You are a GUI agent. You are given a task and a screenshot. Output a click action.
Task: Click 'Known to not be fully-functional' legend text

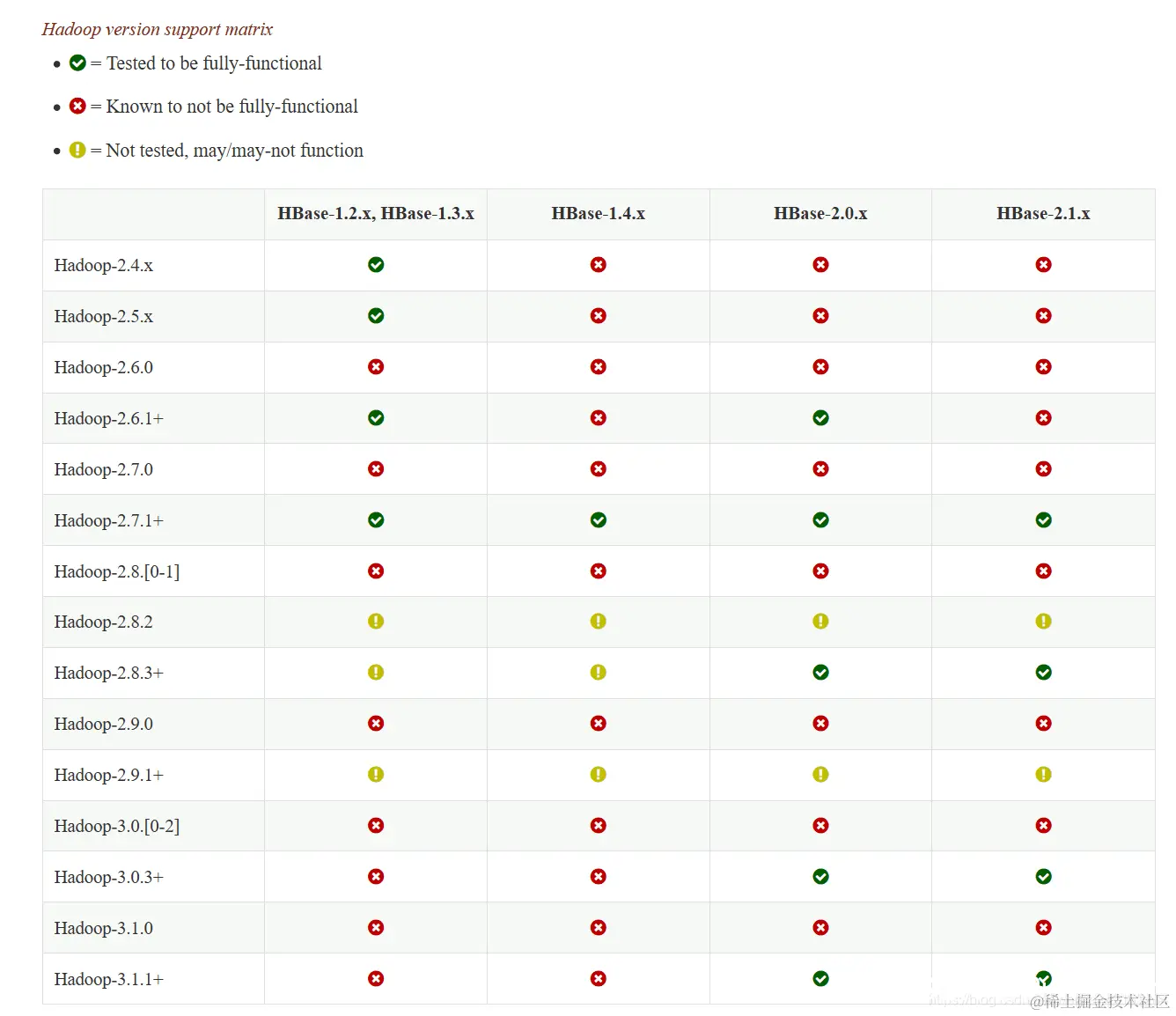coord(232,107)
